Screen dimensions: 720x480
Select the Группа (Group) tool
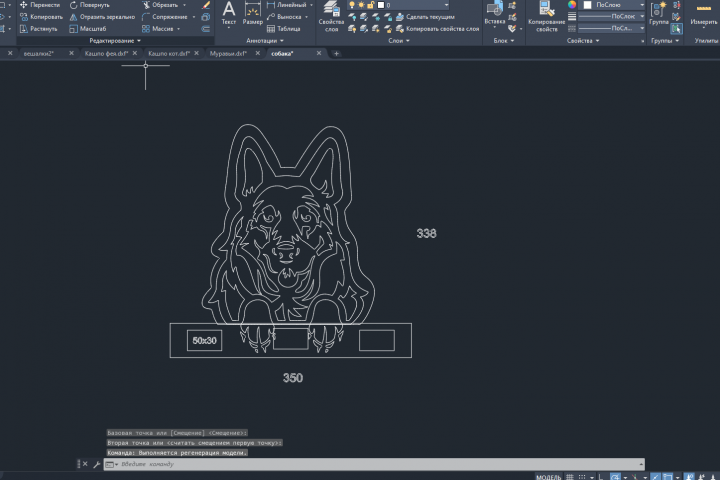click(659, 13)
